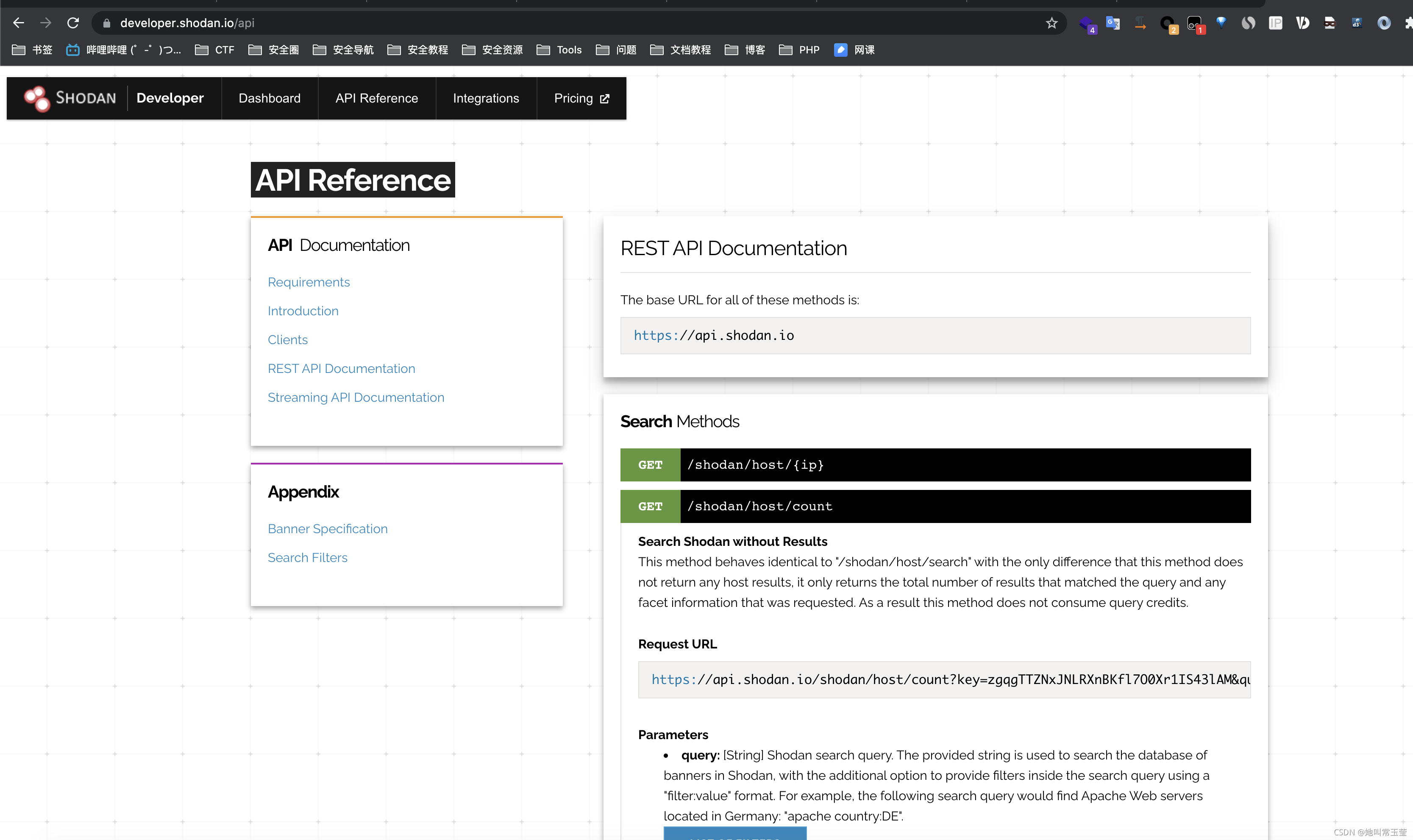The width and height of the screenshot is (1413, 840).
Task: Click the external link icon beside Pricing
Action: [604, 98]
